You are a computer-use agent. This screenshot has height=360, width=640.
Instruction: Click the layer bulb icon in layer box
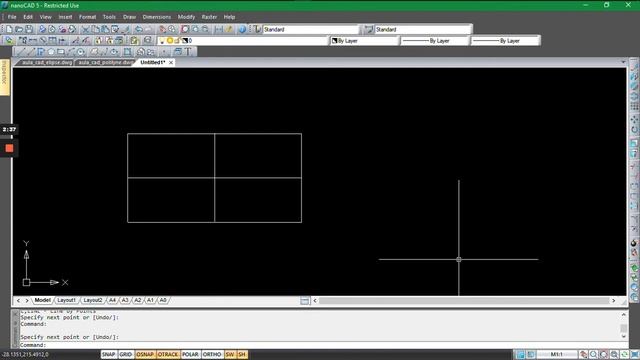162,41
